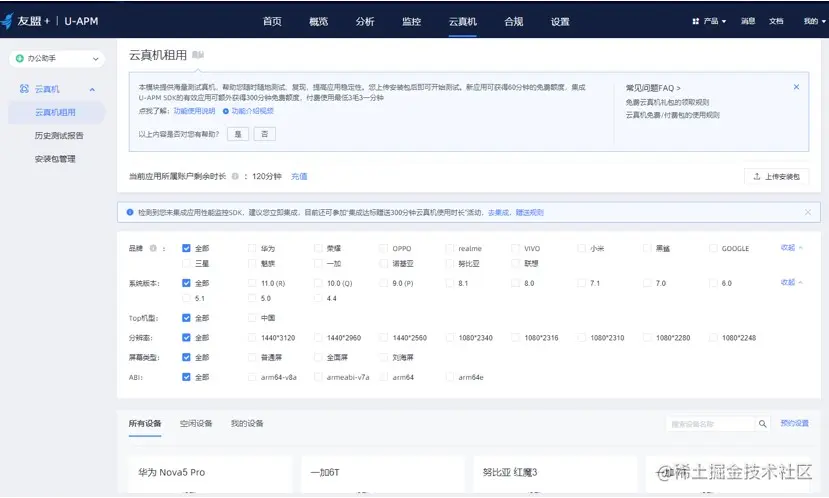Open the 常见问题FAQ link
829x498 pixels.
653,88
